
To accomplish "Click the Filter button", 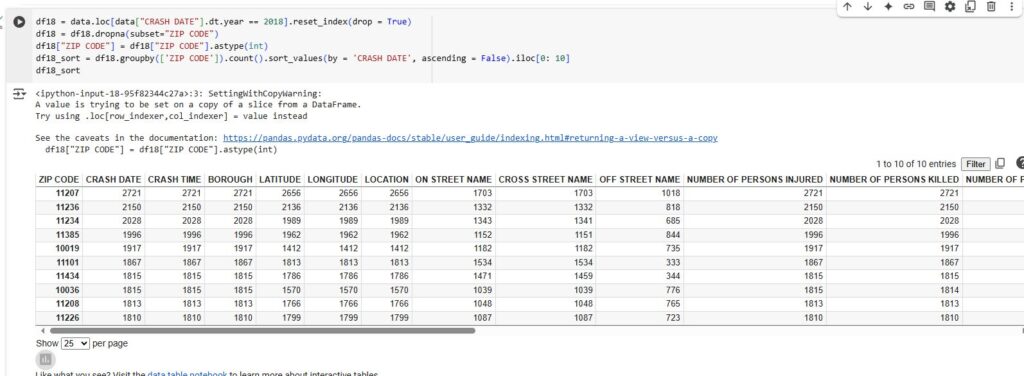I will (x=976, y=164).
